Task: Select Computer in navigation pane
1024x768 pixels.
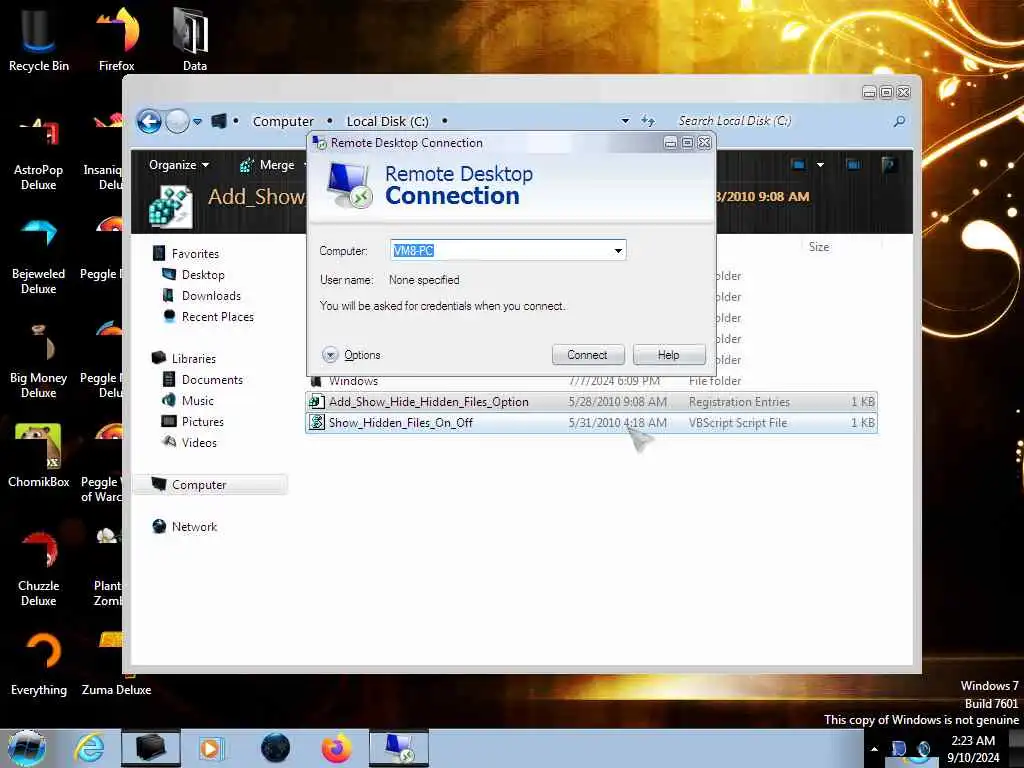Action: (x=210, y=485)
